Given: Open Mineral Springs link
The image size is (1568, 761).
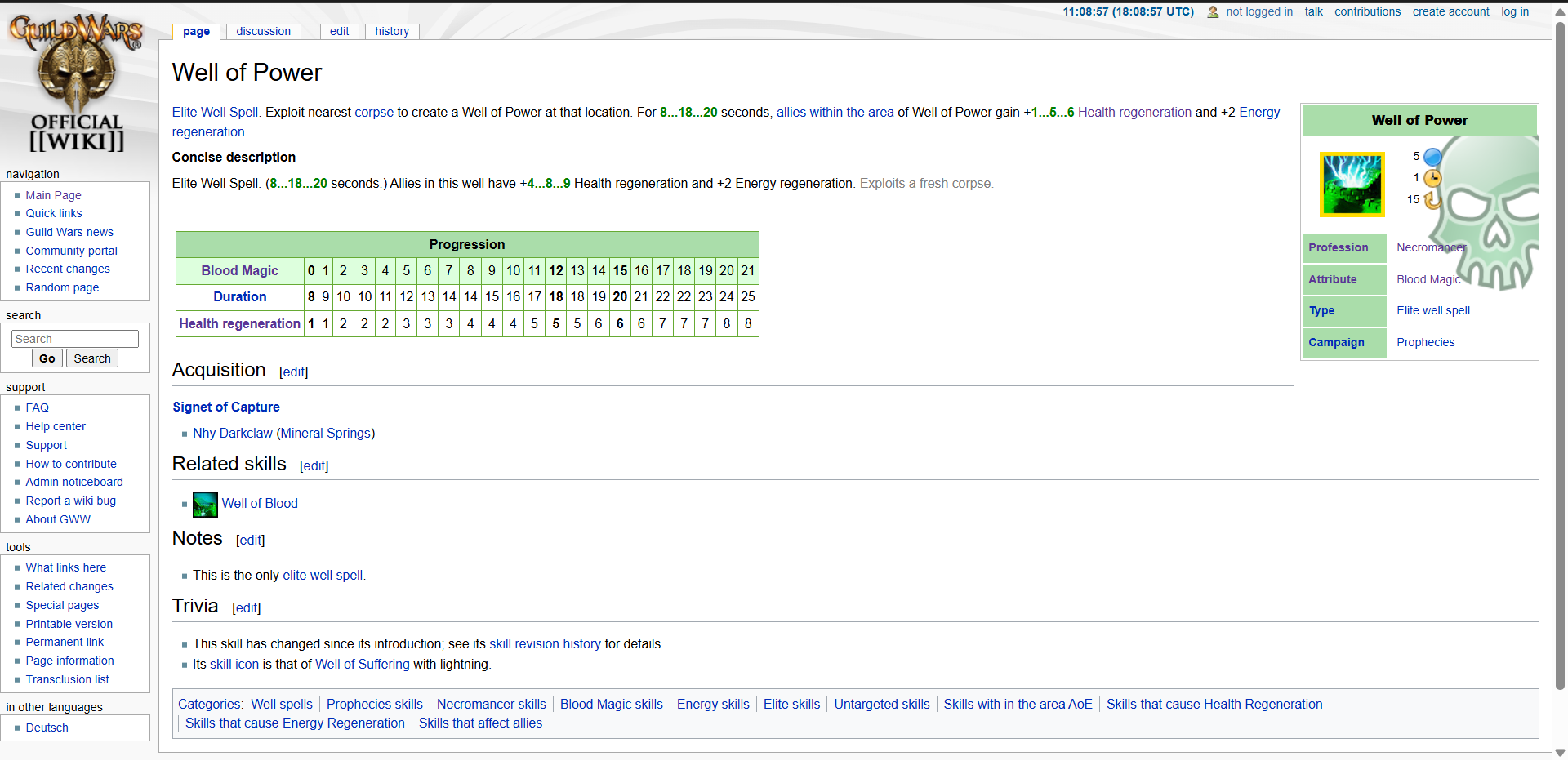Looking at the screenshot, I should coord(326,433).
